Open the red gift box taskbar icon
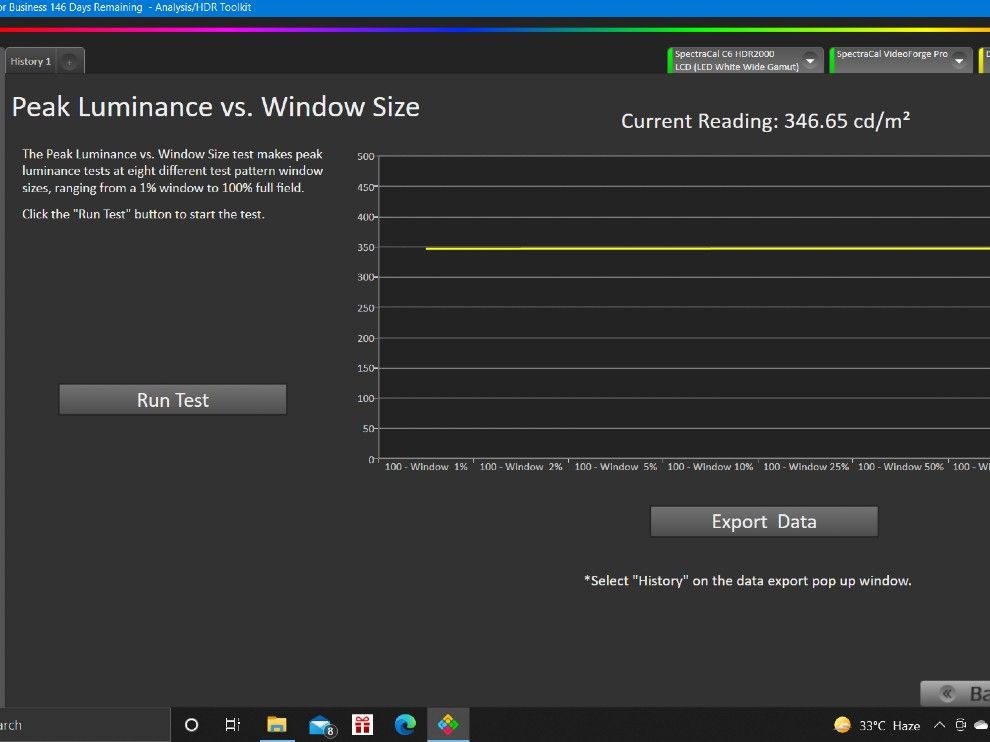The height and width of the screenshot is (742, 990). (363, 725)
